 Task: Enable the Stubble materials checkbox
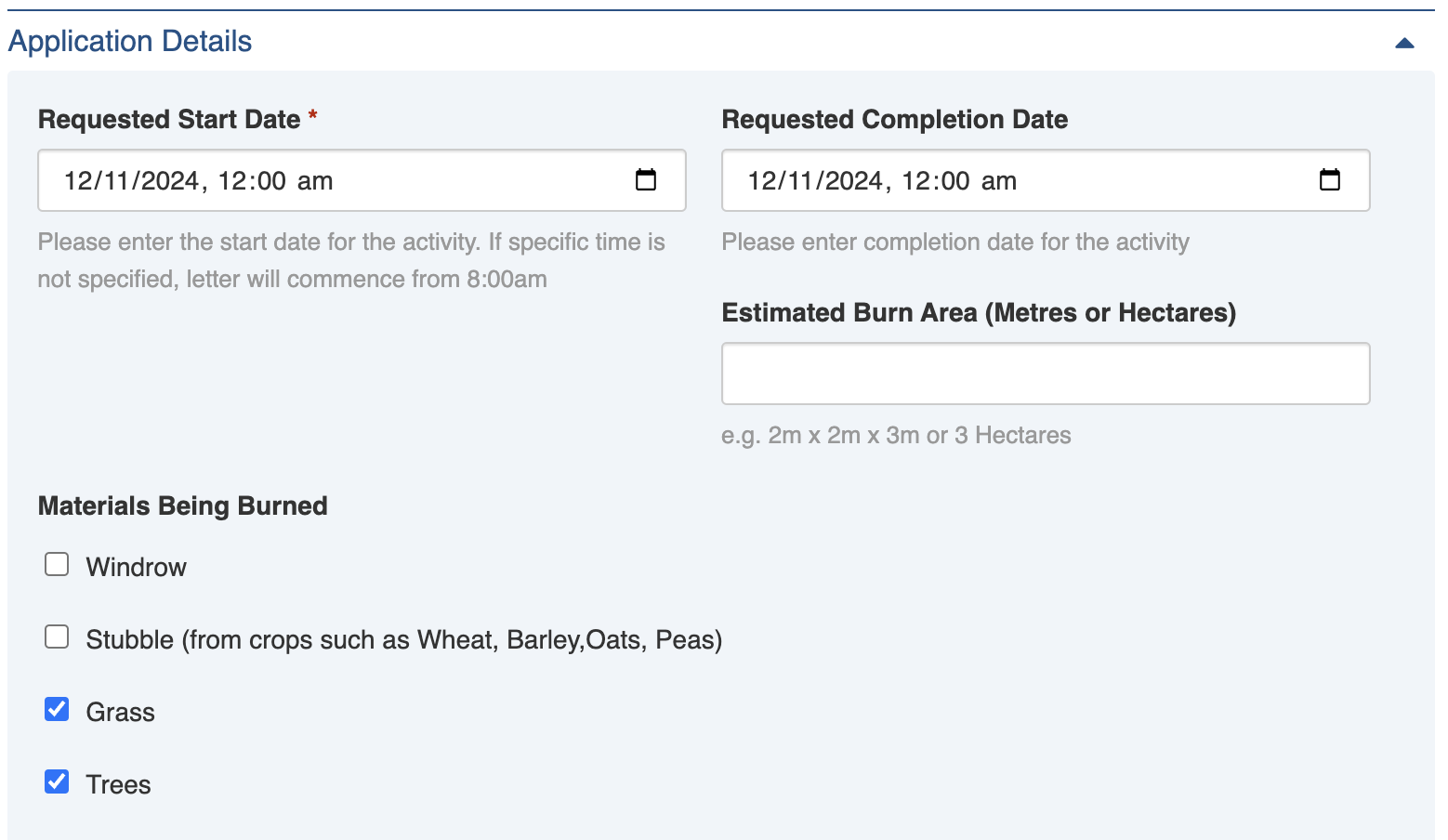(x=57, y=637)
